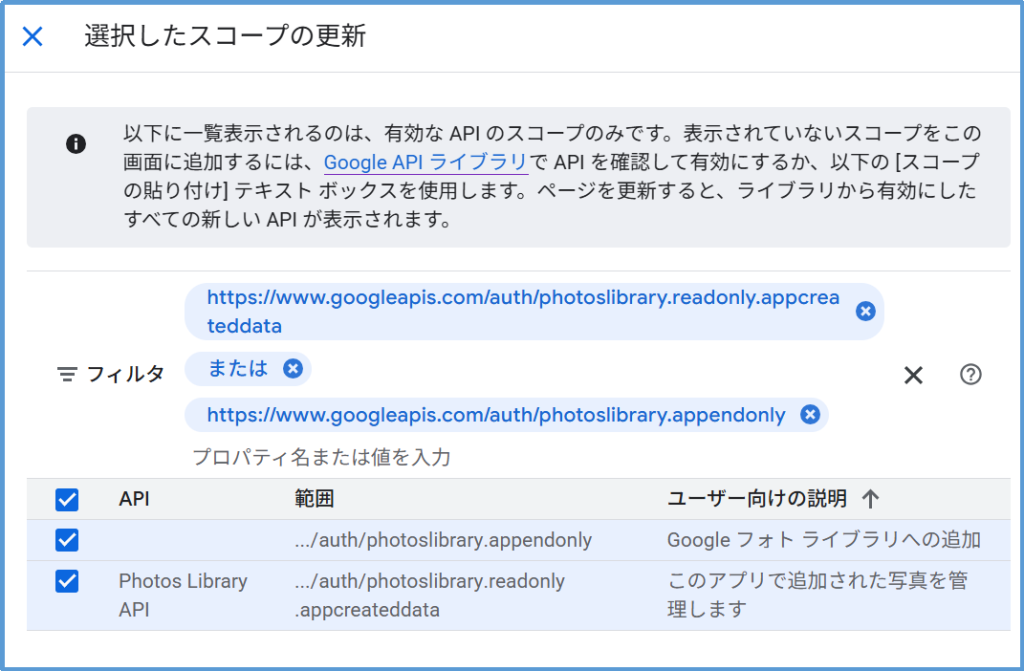Screen dimensions: 1024x671
Task: Click the API column header
Action: [134, 499]
